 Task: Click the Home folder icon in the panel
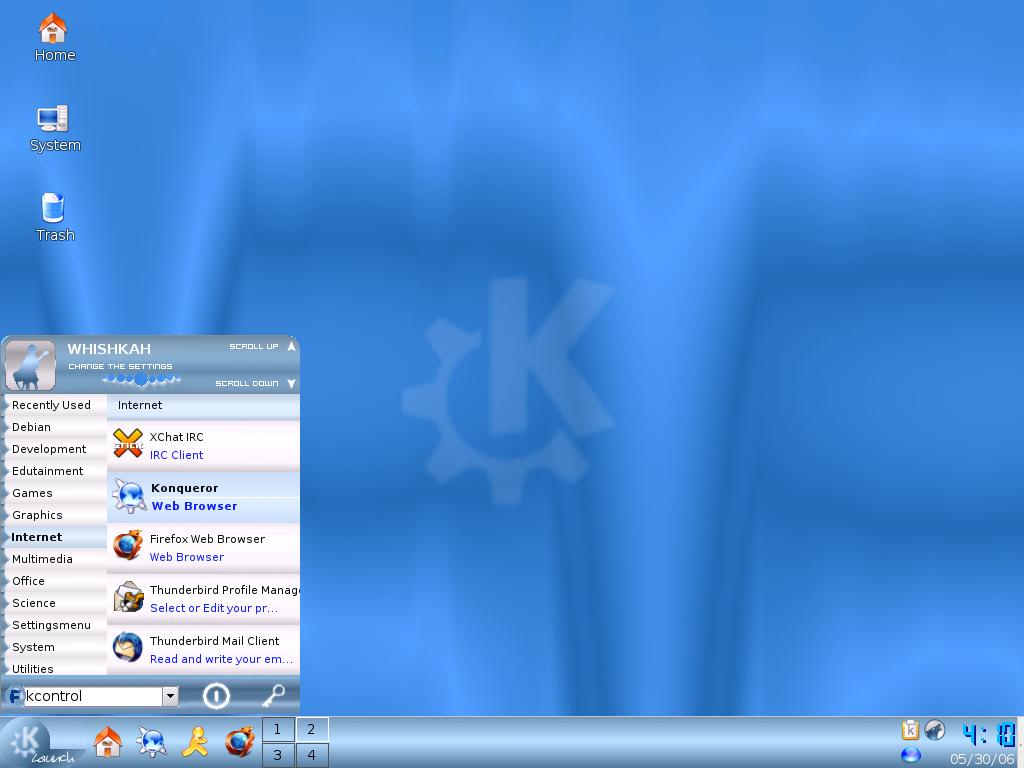coord(108,743)
